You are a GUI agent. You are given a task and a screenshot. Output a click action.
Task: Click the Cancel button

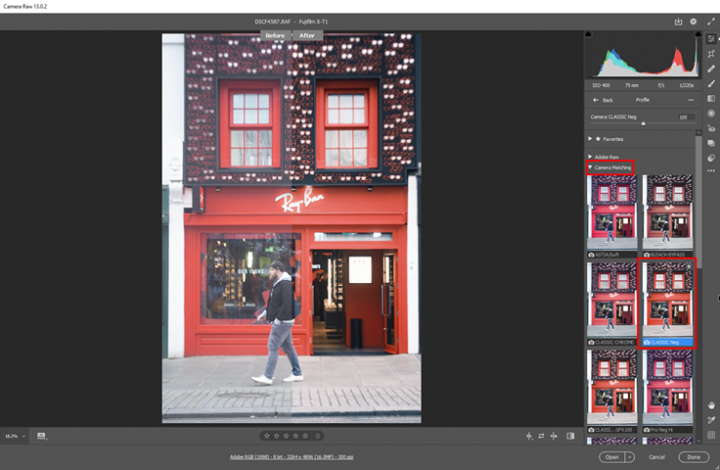click(657, 457)
